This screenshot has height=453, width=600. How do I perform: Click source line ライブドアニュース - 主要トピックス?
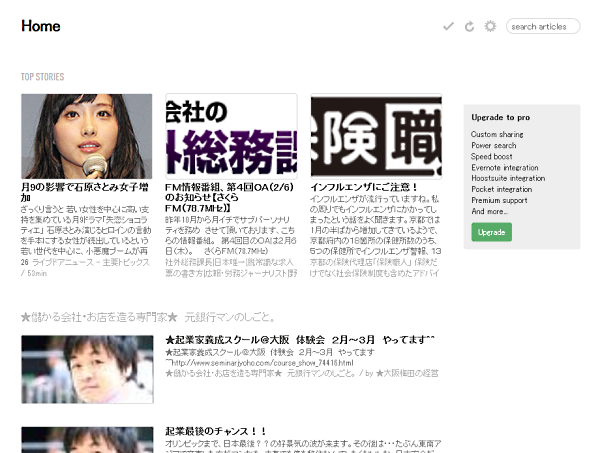pos(90,262)
